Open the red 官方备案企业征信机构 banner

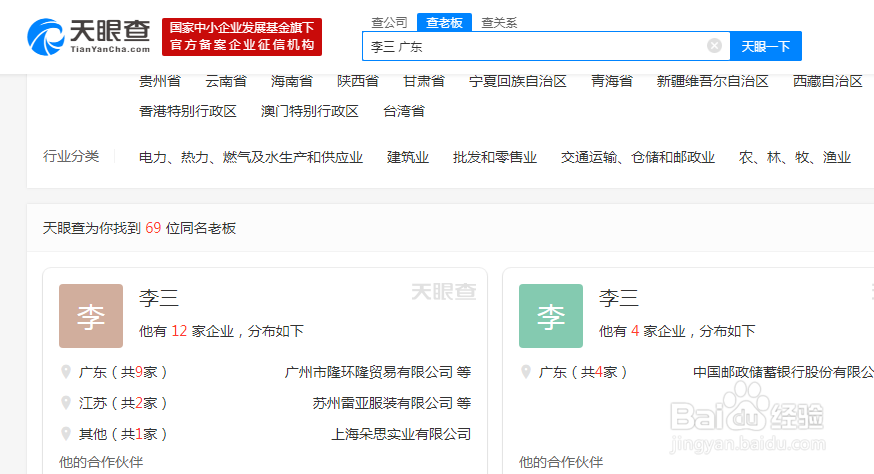click(x=242, y=37)
